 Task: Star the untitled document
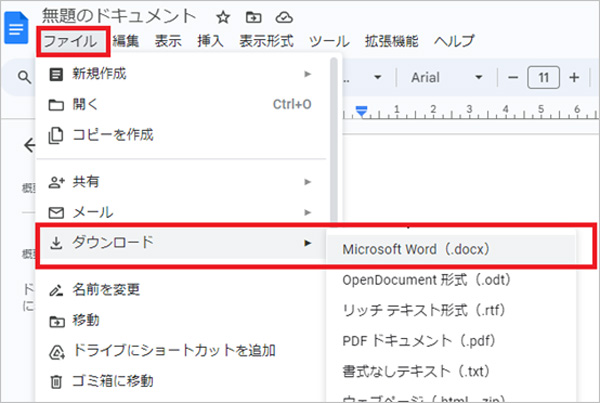[223, 17]
